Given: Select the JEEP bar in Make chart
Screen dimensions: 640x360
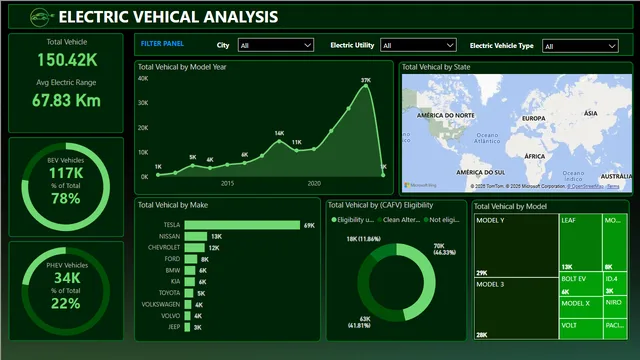Looking at the screenshot, I should [187, 327].
